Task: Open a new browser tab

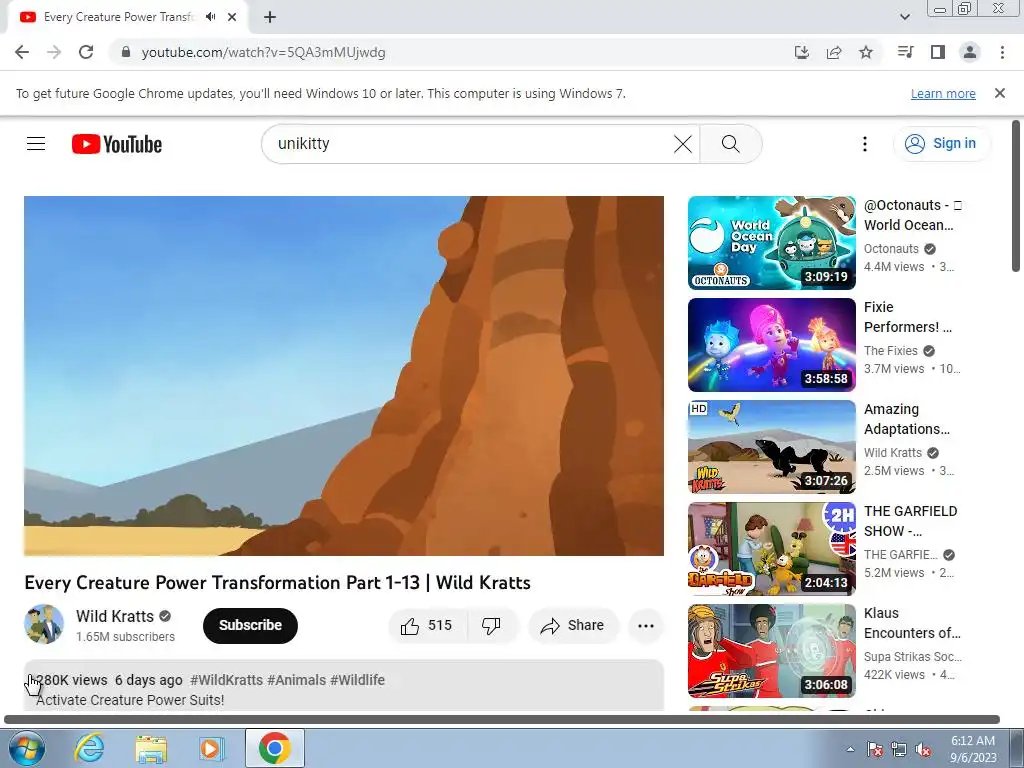Action: point(270,17)
